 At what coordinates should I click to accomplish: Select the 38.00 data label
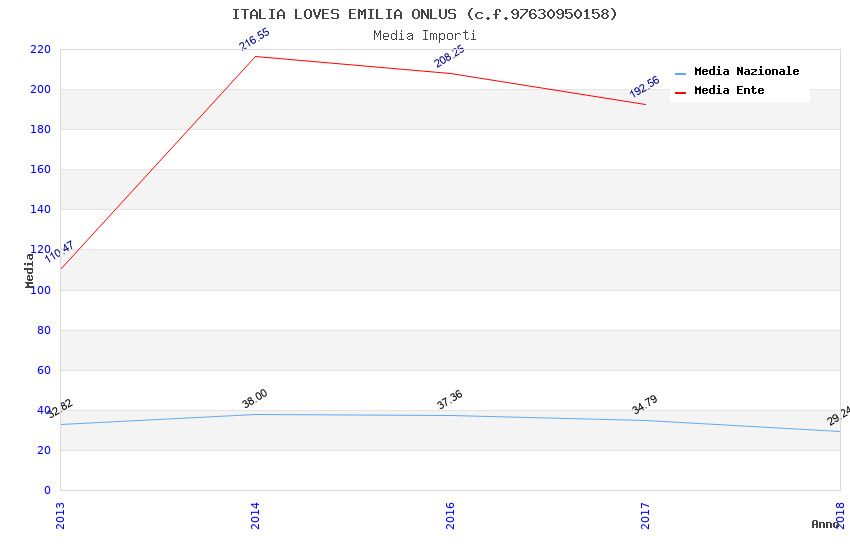[x=255, y=399]
